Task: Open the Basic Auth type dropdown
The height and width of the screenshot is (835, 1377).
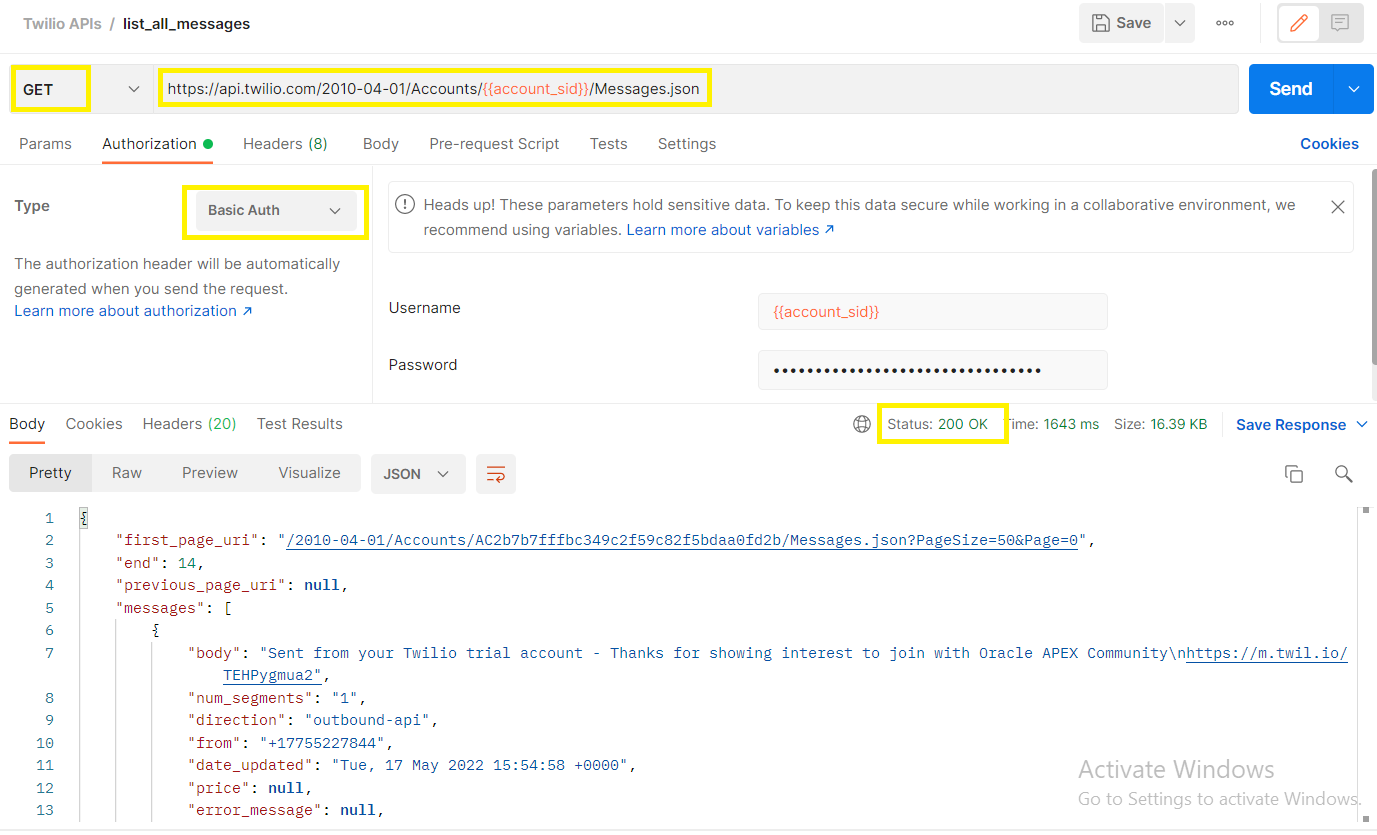Action: coord(275,210)
